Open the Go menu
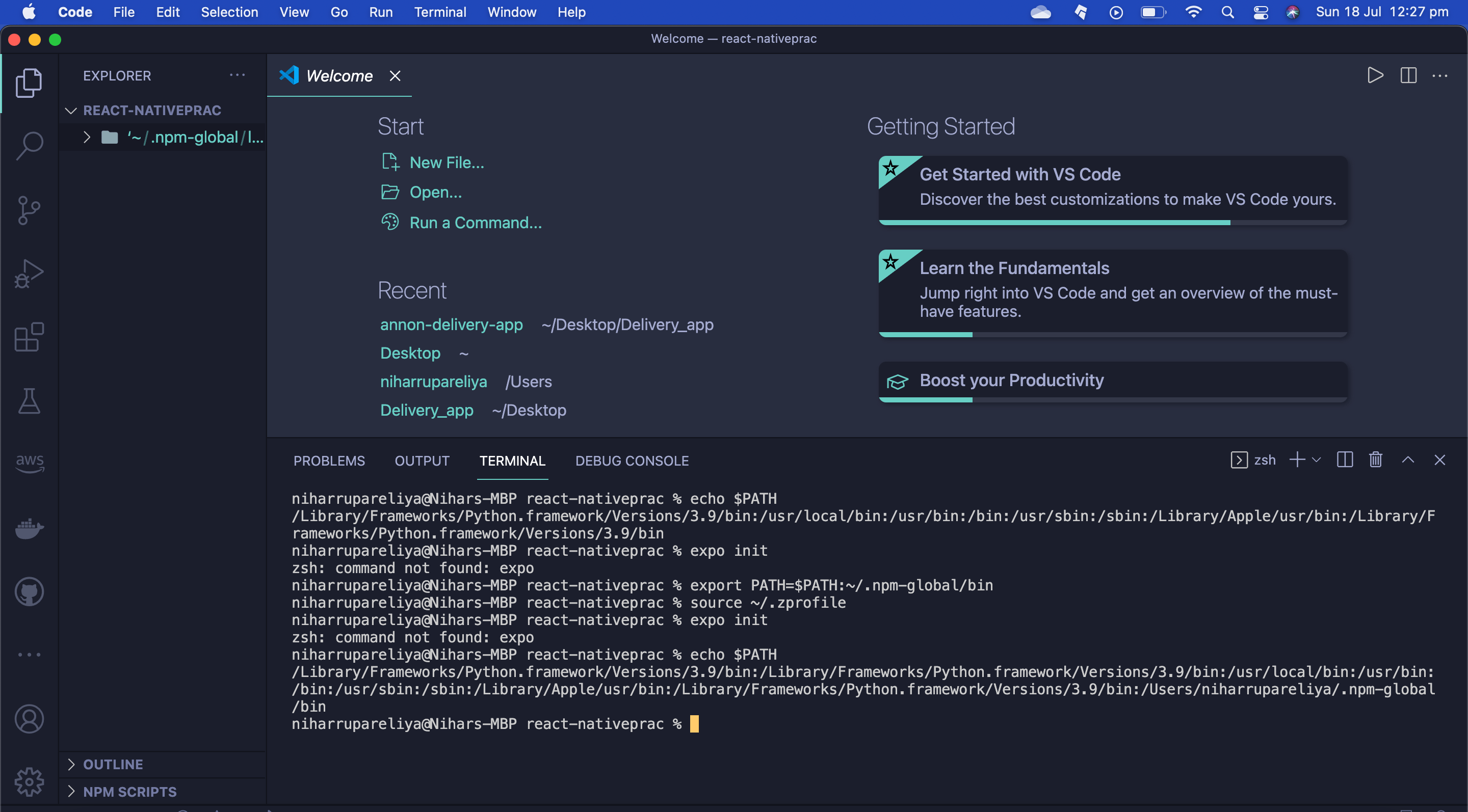The height and width of the screenshot is (812, 1468). click(339, 12)
